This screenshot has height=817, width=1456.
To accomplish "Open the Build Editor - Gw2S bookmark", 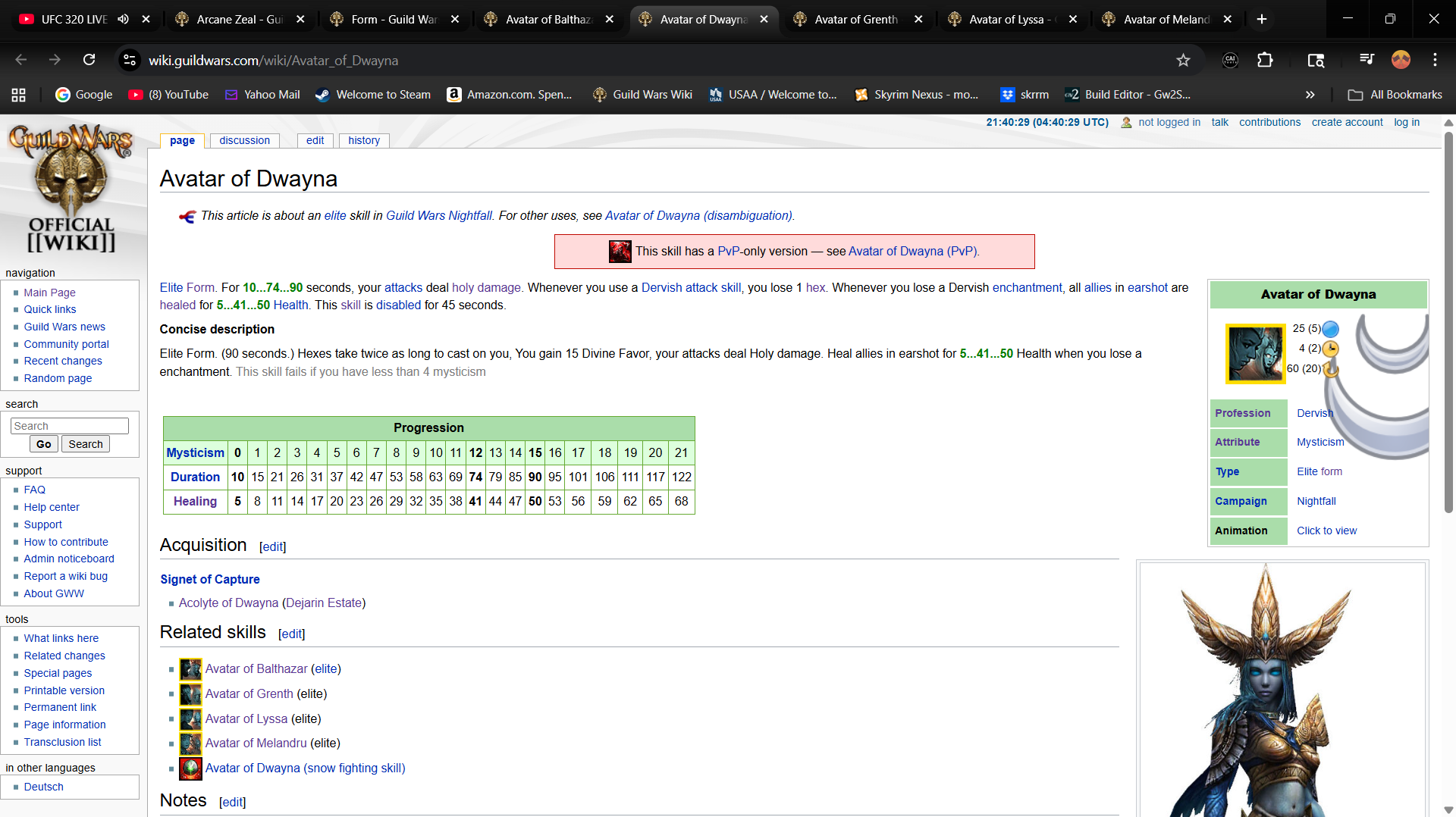I will click(1128, 95).
